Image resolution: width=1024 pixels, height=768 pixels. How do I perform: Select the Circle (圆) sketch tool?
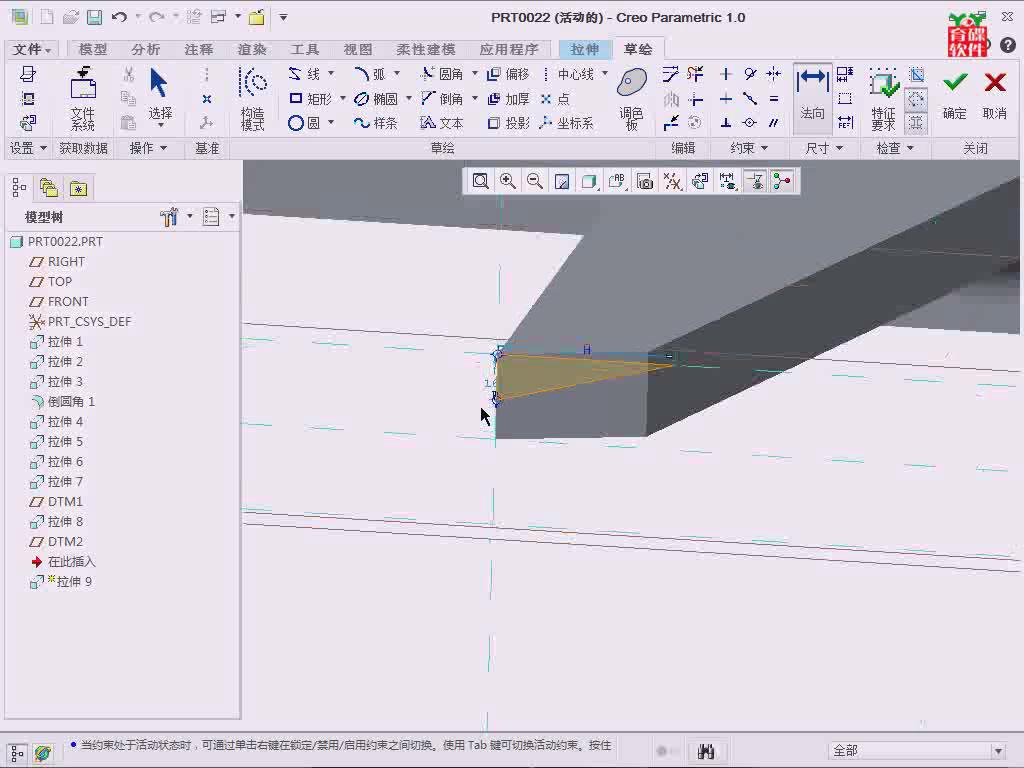[304, 123]
